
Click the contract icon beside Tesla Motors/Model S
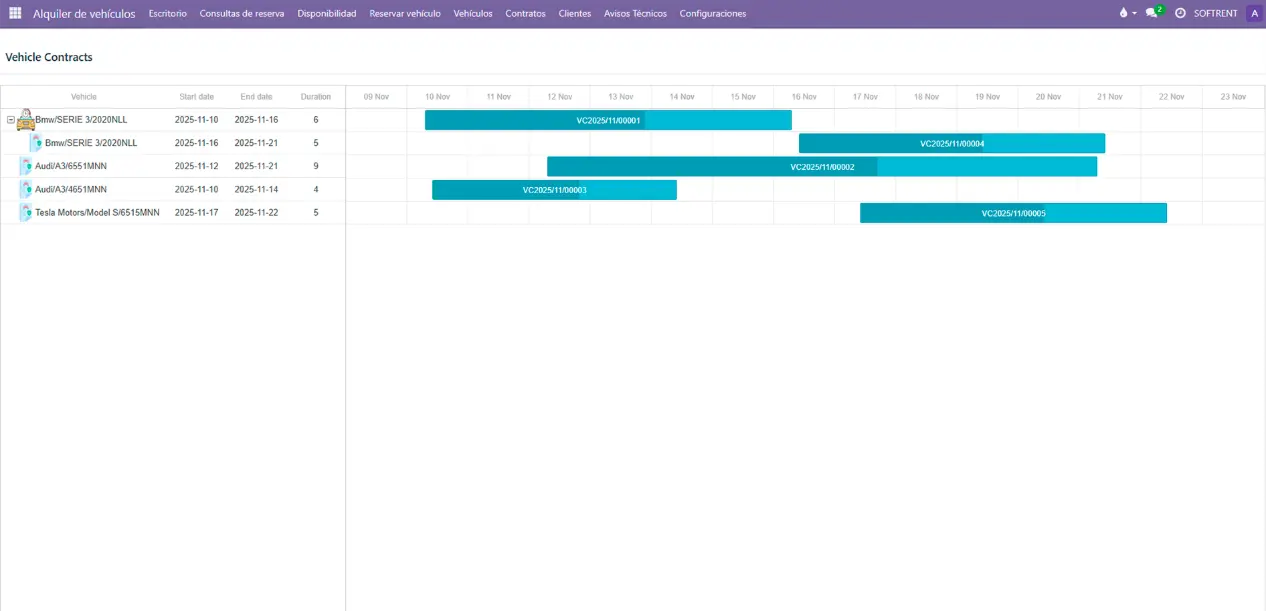(x=26, y=212)
